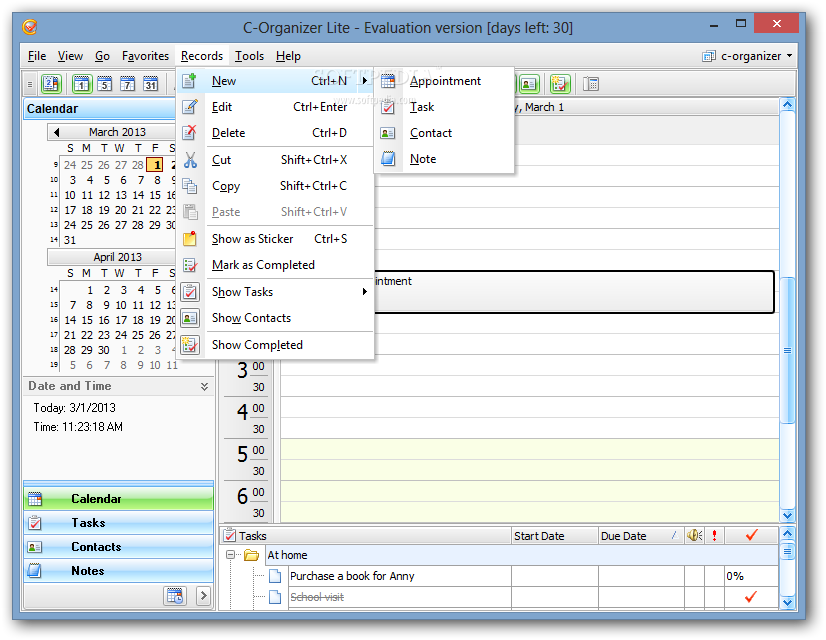Select March 1 in mini calendar

(x=155, y=165)
